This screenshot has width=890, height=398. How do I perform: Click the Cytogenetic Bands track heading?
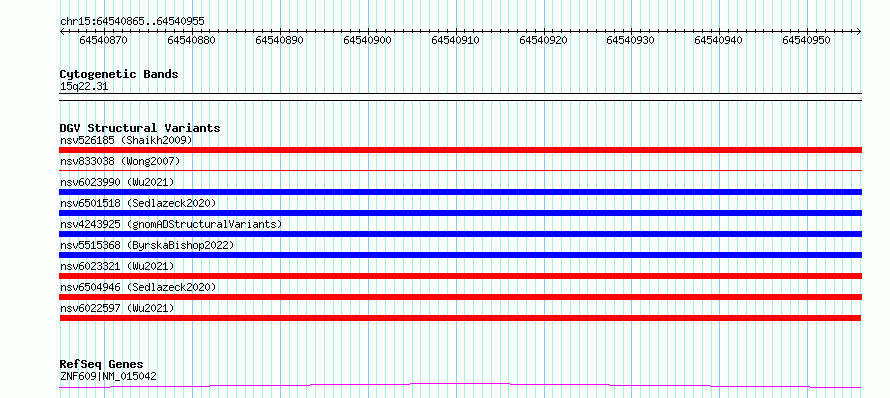pos(119,74)
